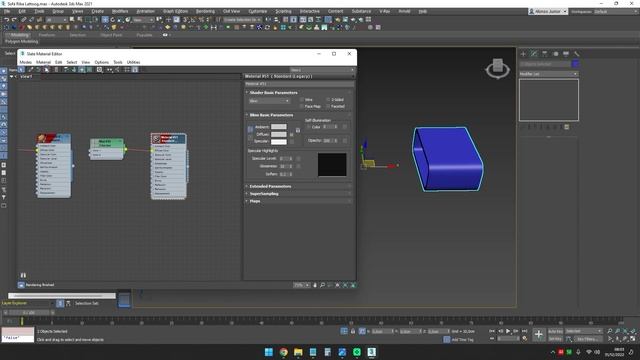Click the Auto Key button
Viewport: 640px width, 360px height.
[555, 331]
